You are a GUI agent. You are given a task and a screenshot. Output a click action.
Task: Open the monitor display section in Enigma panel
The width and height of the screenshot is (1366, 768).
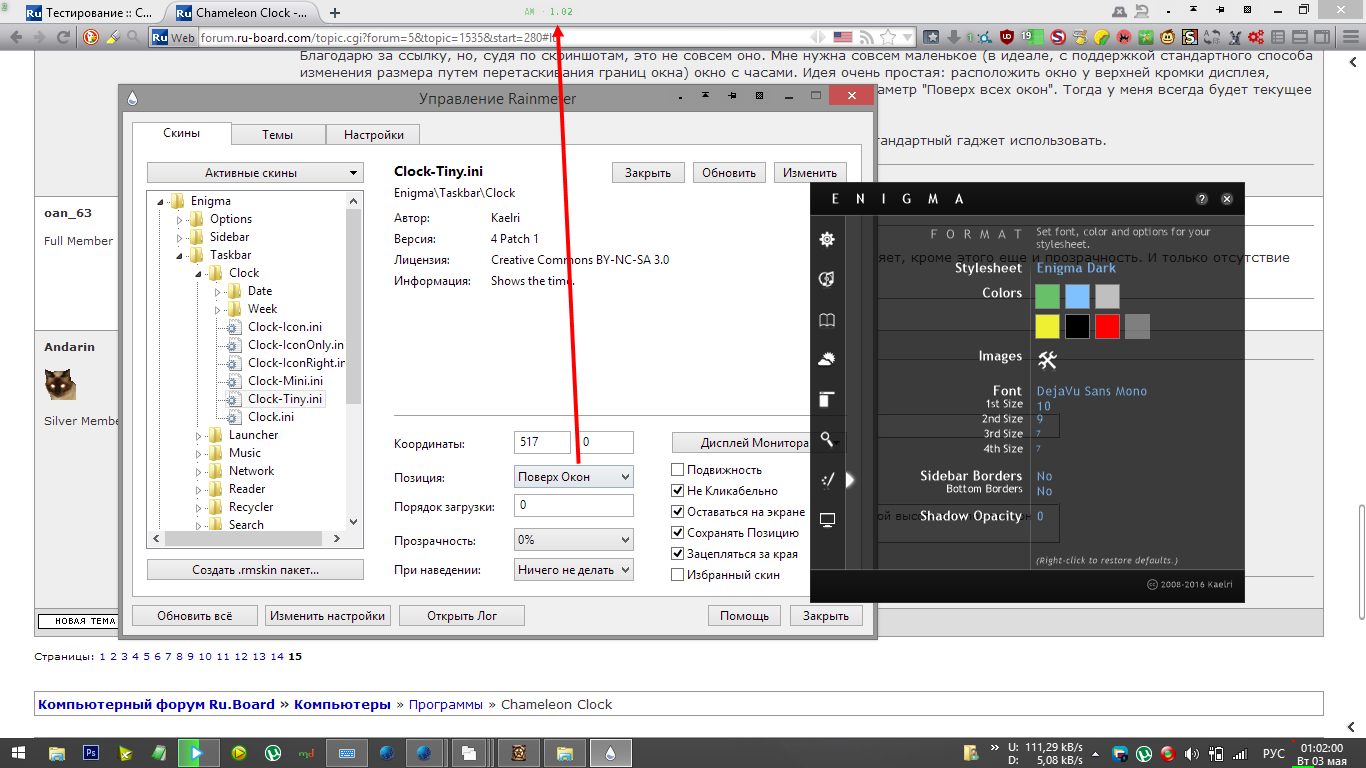[826, 520]
